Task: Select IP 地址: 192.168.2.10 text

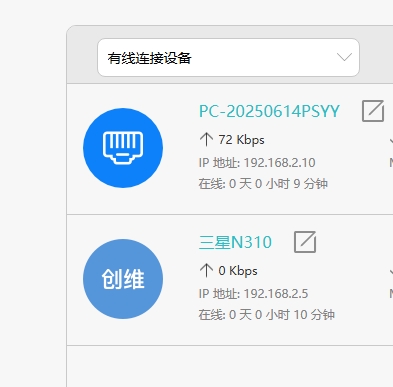Action: click(257, 163)
